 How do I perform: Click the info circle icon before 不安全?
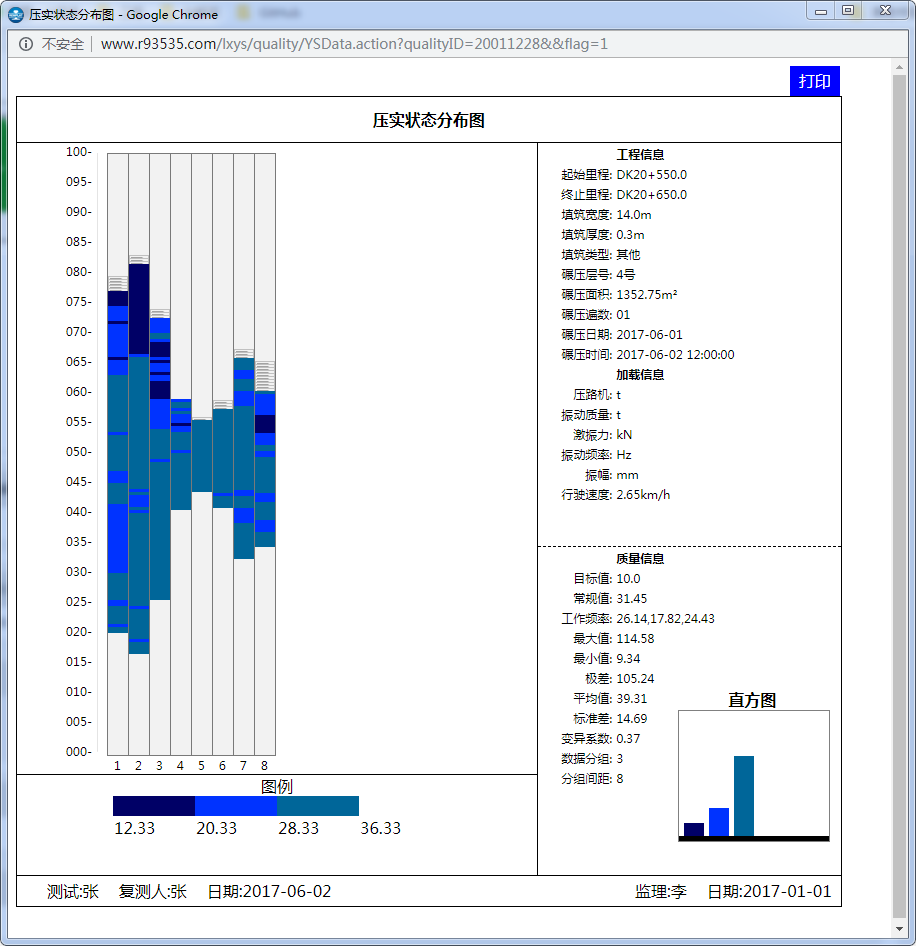pos(24,44)
